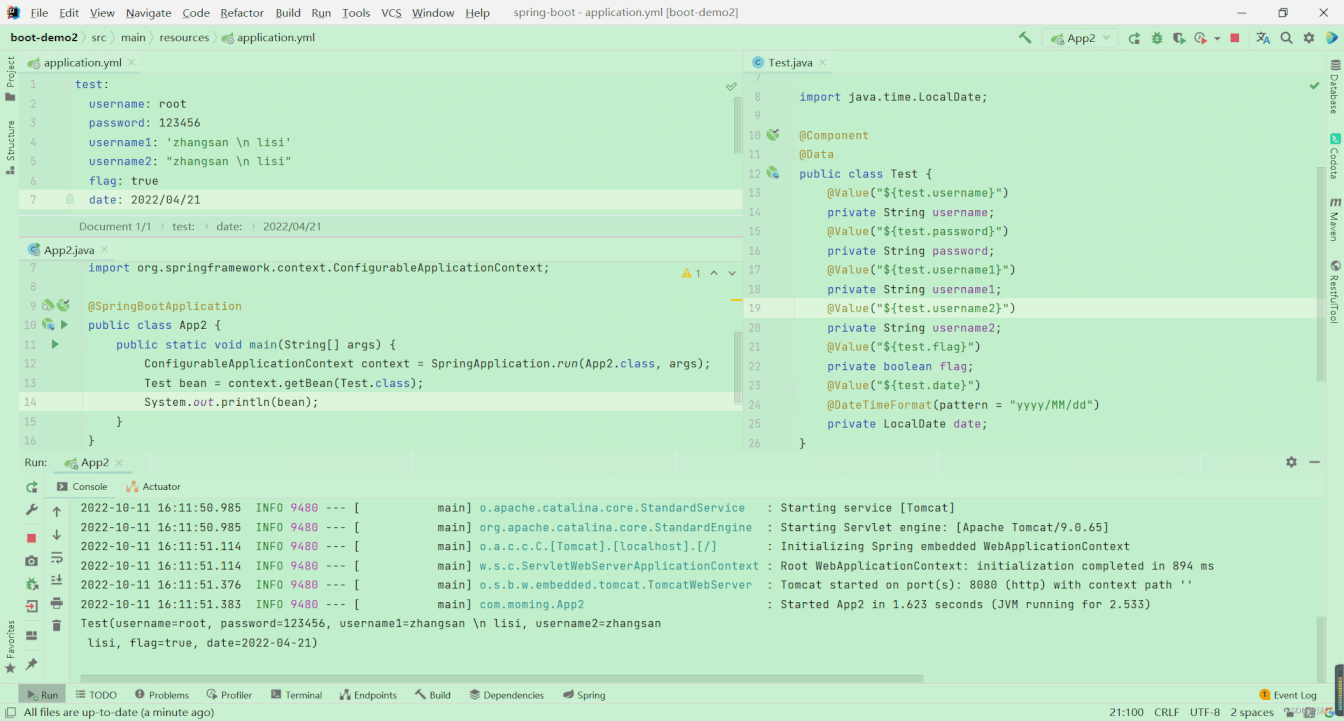Open the RestfulTool side panel
Viewport: 1344px width, 721px height.
pos(1334,292)
